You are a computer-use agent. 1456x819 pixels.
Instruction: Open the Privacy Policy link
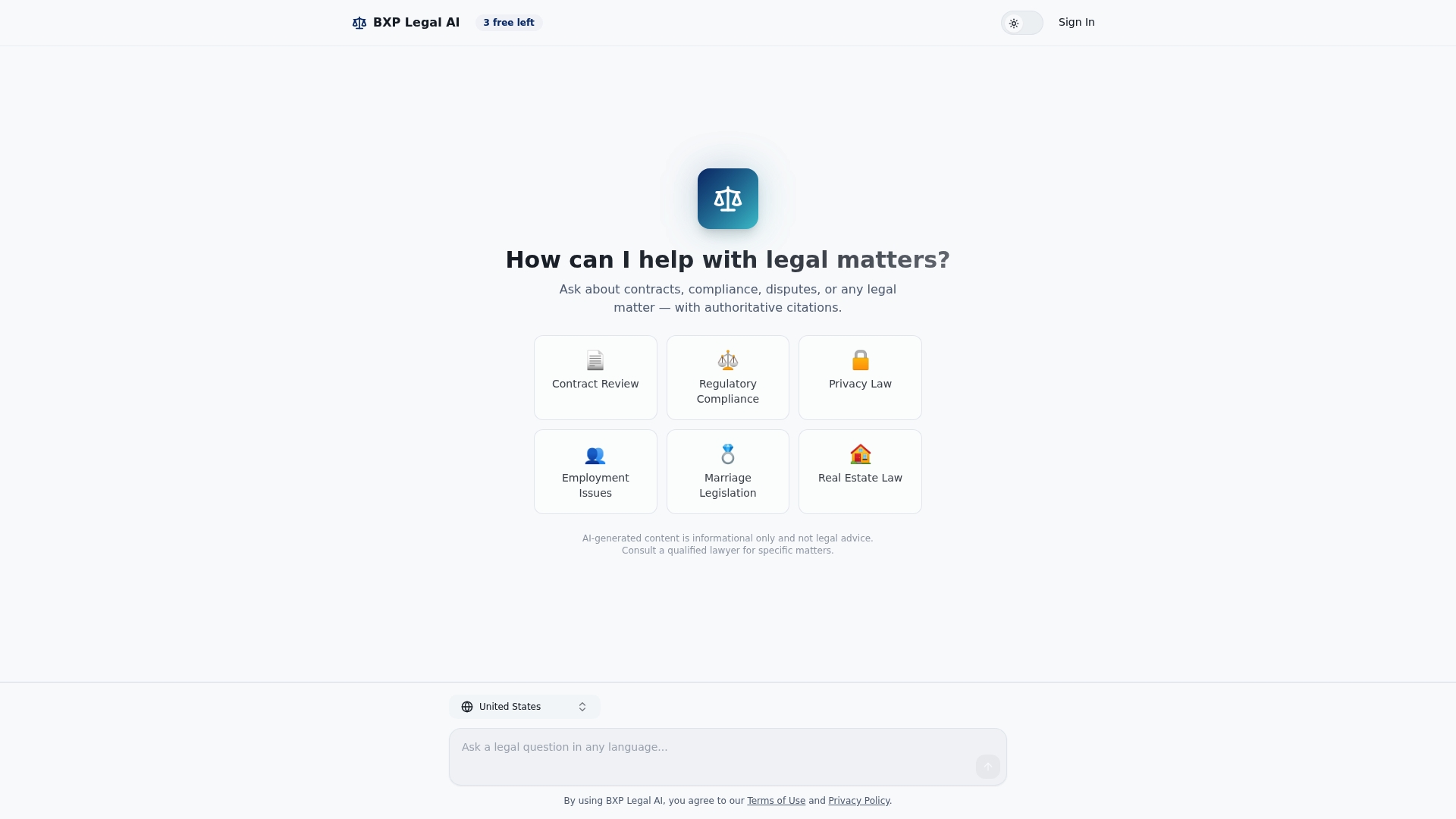(x=858, y=801)
